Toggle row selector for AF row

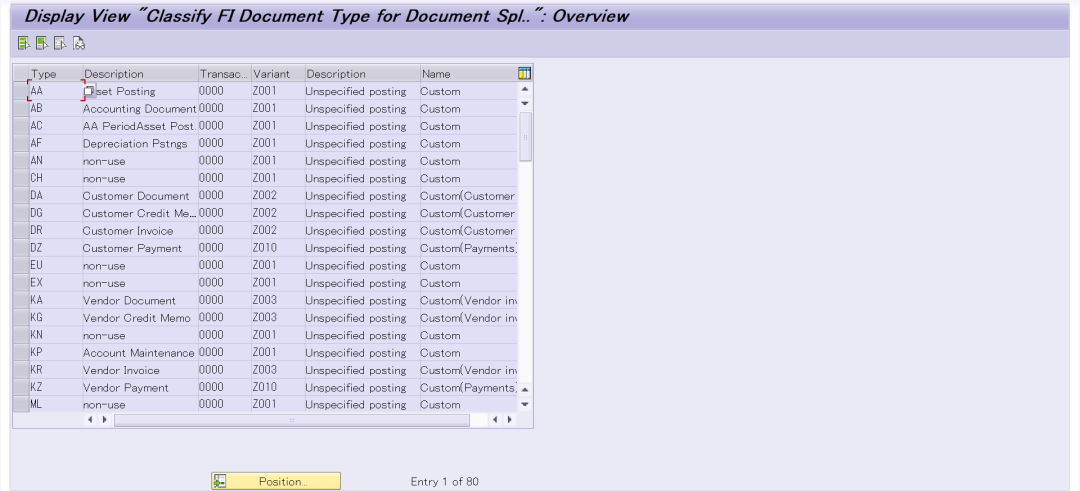(21, 143)
